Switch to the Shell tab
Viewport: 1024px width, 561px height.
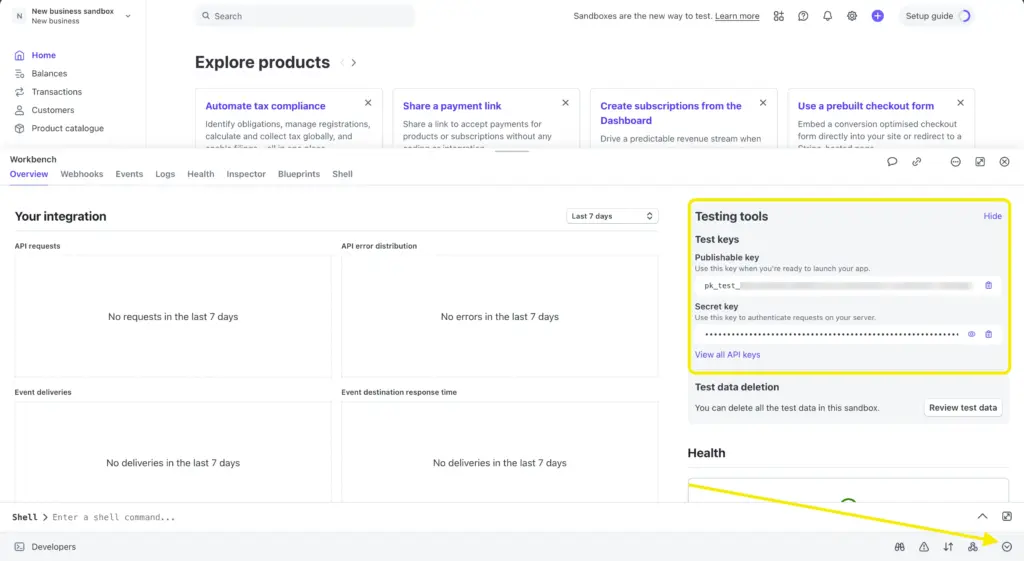tap(342, 174)
